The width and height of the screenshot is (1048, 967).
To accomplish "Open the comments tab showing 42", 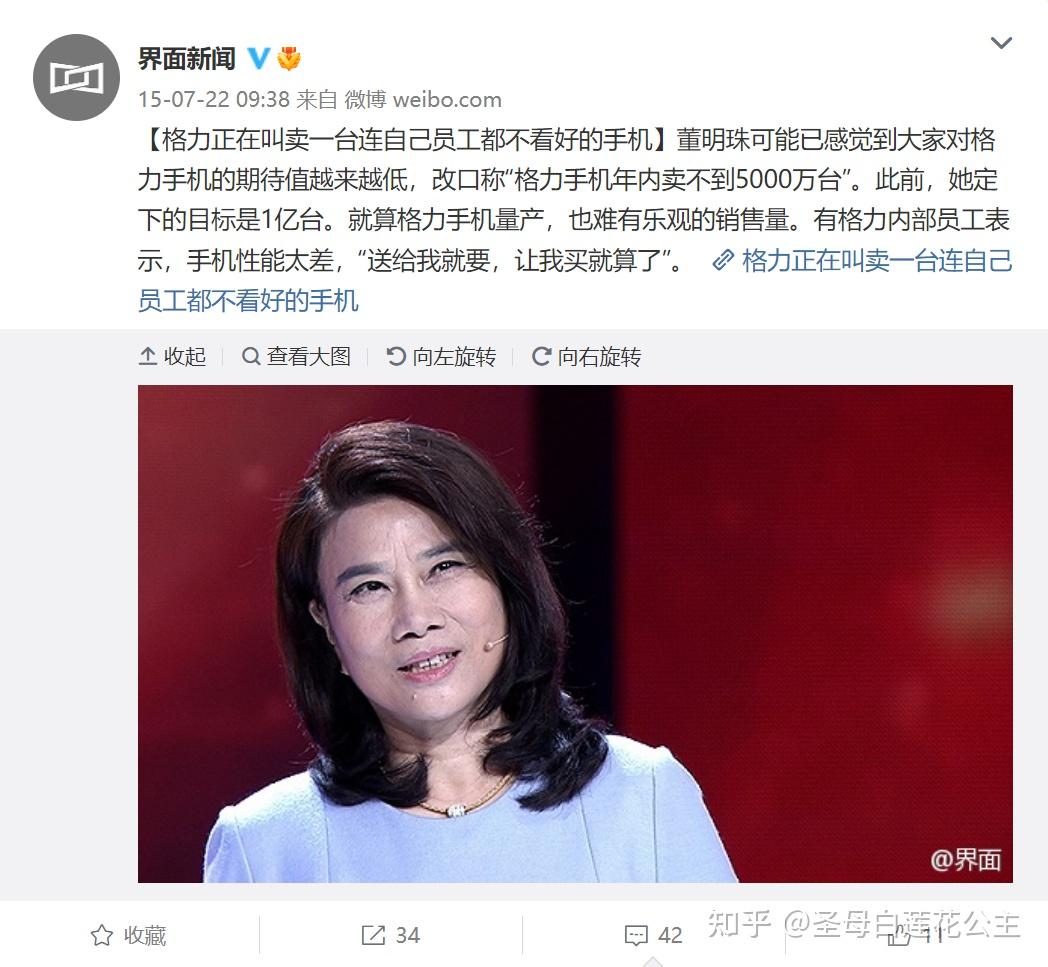I will coord(653,935).
